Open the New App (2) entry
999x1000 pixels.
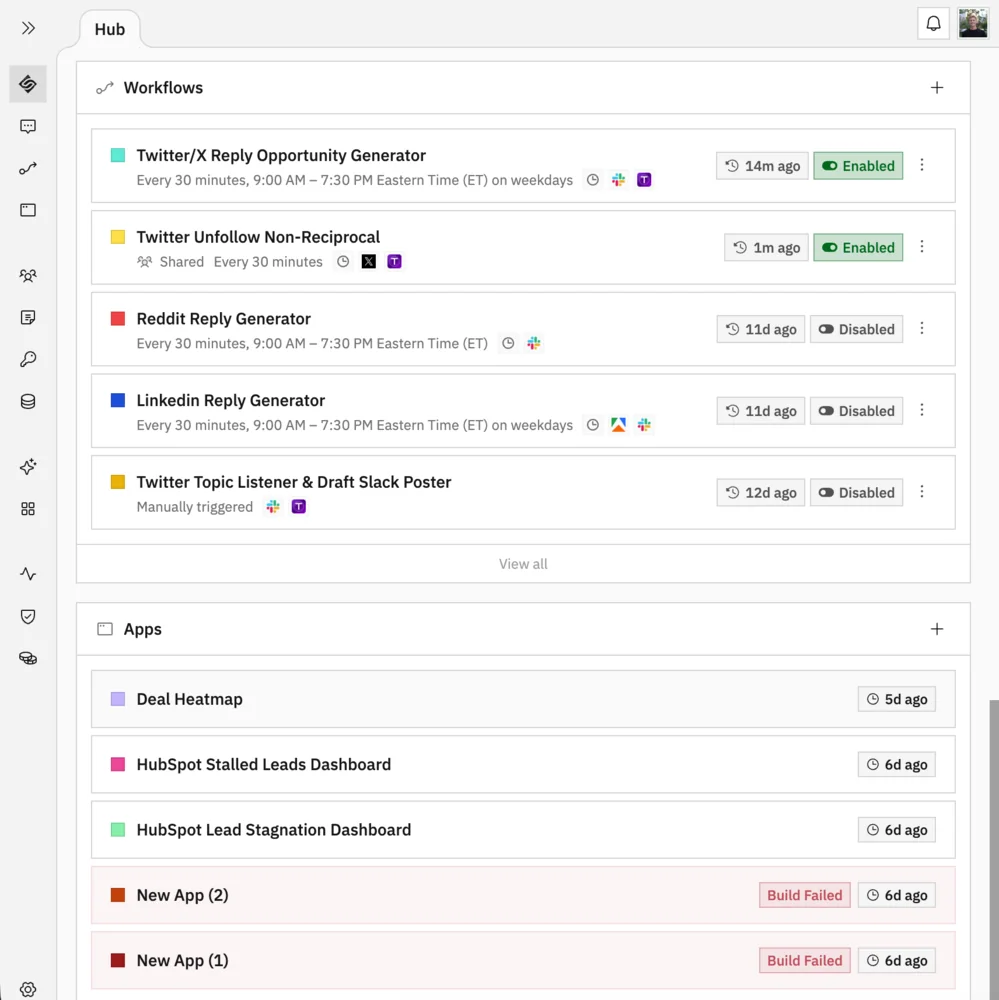pyautogui.click(x=523, y=895)
